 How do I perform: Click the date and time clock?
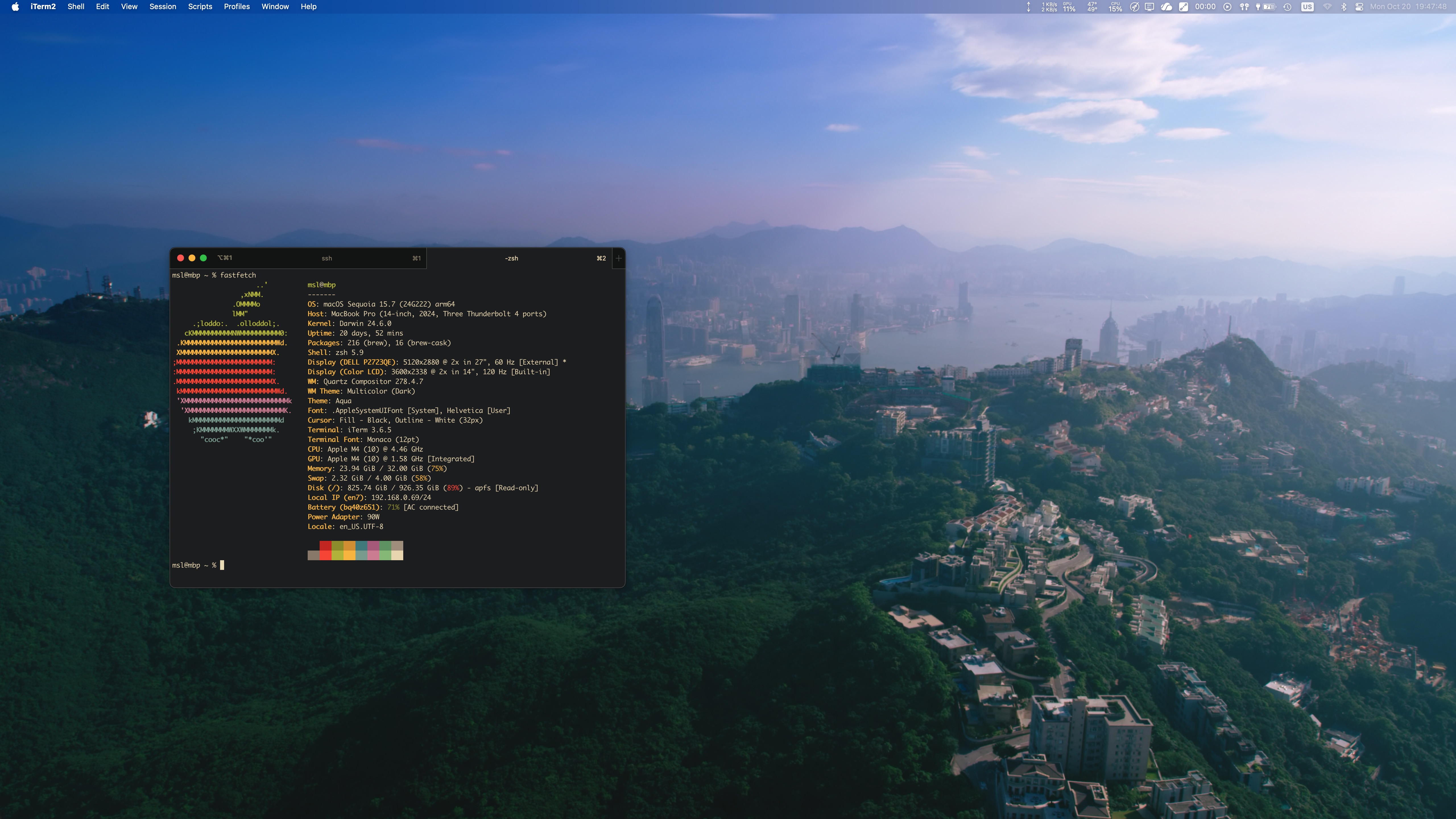click(1408, 7)
